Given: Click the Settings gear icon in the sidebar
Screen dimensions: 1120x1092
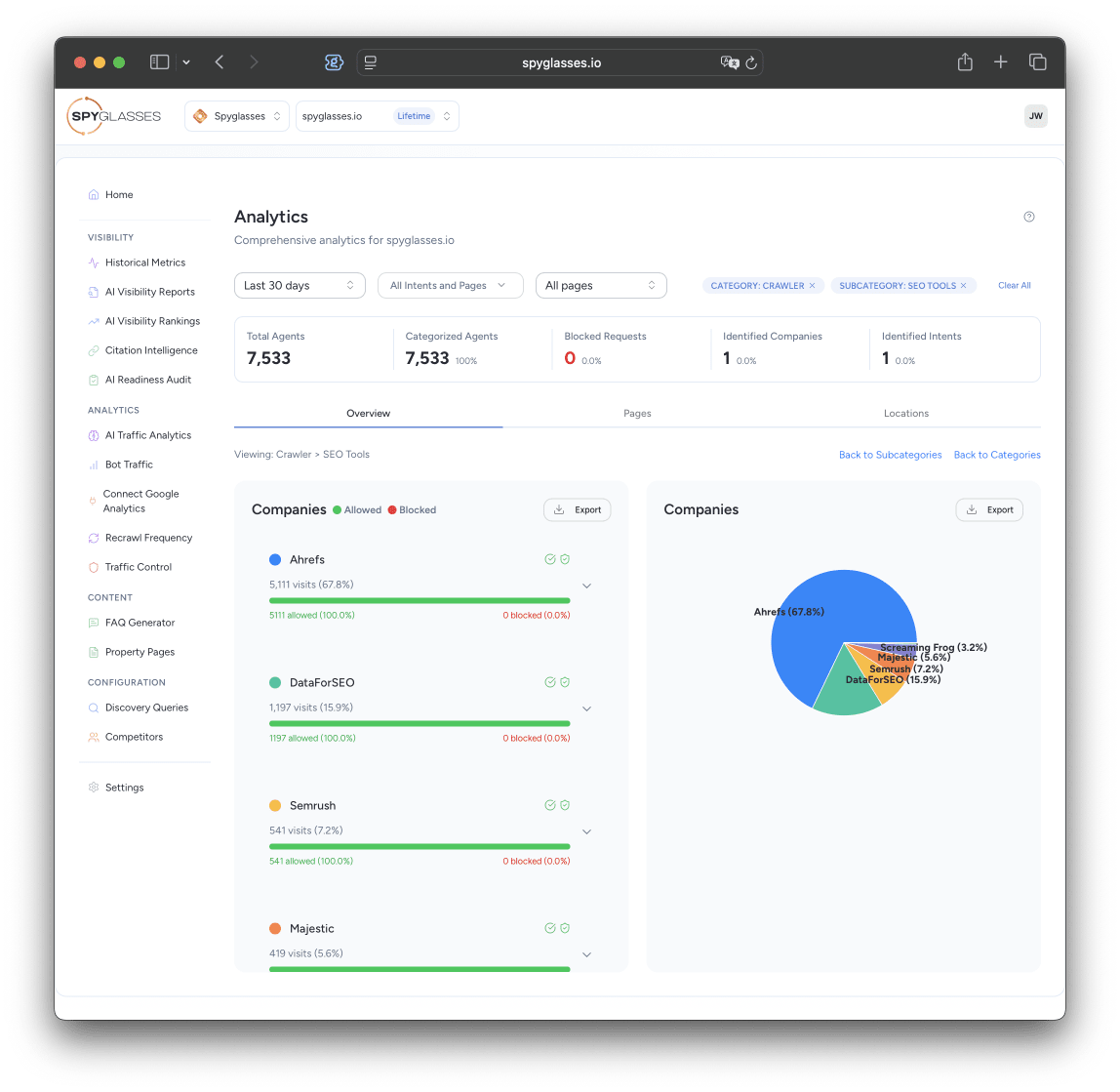Looking at the screenshot, I should click(94, 787).
